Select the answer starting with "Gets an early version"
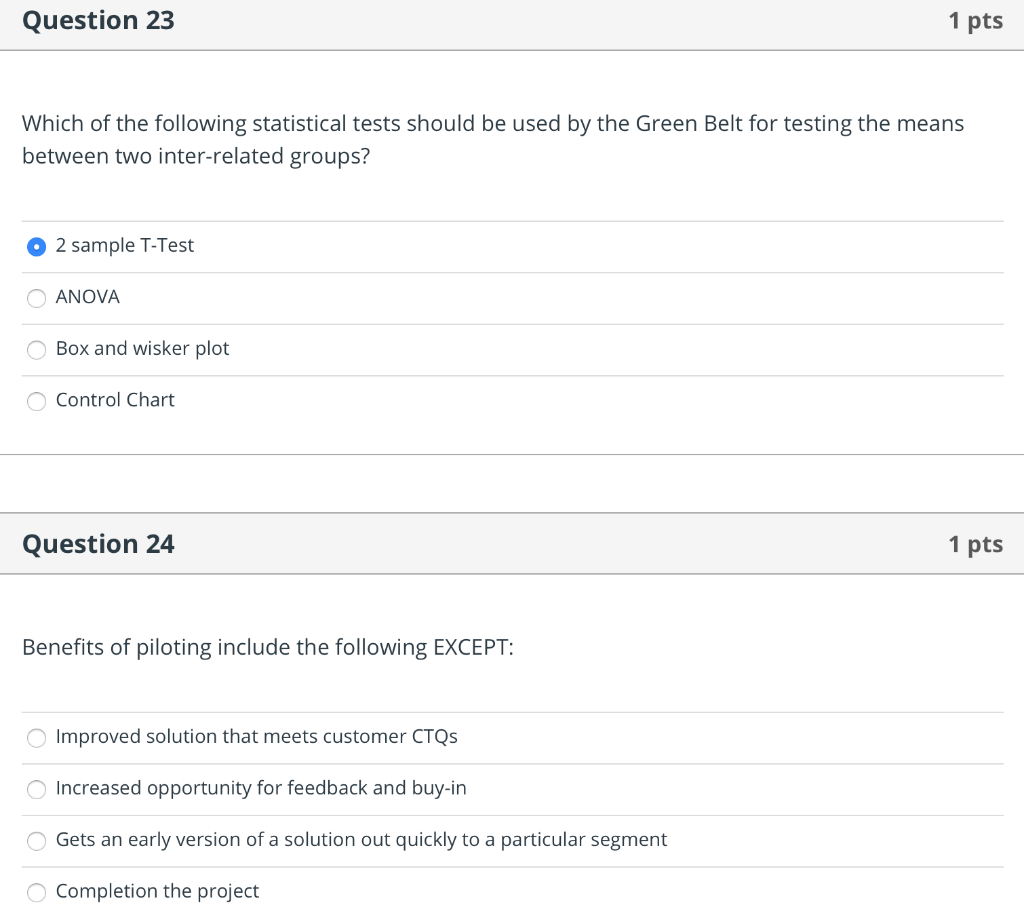 (x=36, y=841)
